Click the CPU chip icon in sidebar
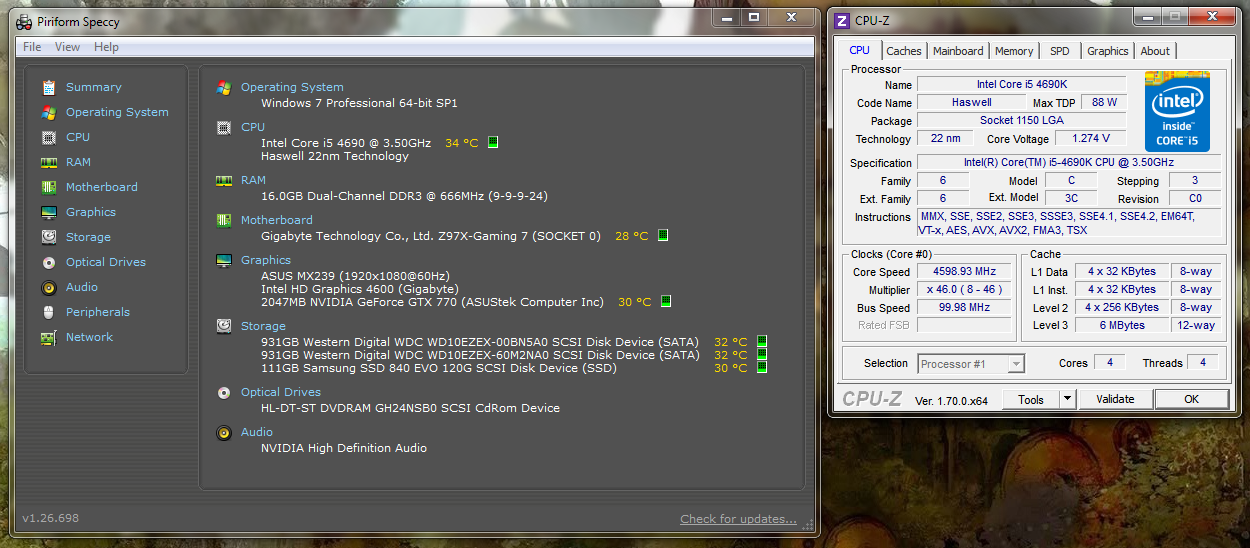Viewport: 1250px width, 548px height. (x=48, y=137)
